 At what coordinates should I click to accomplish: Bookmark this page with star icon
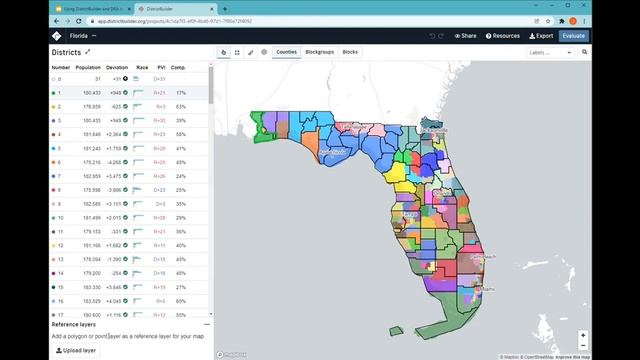(548, 21)
